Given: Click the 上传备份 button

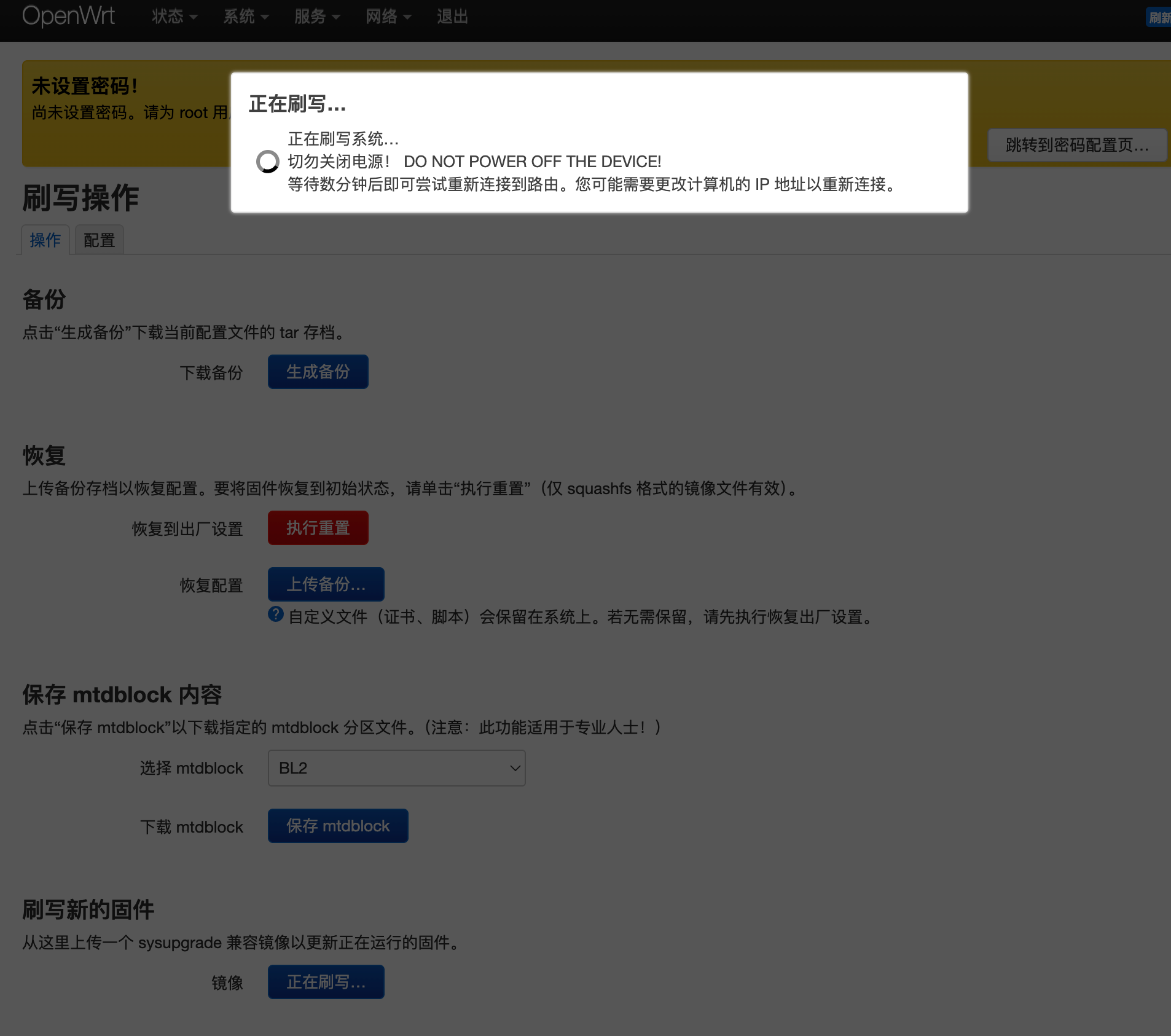Looking at the screenshot, I should [x=326, y=584].
